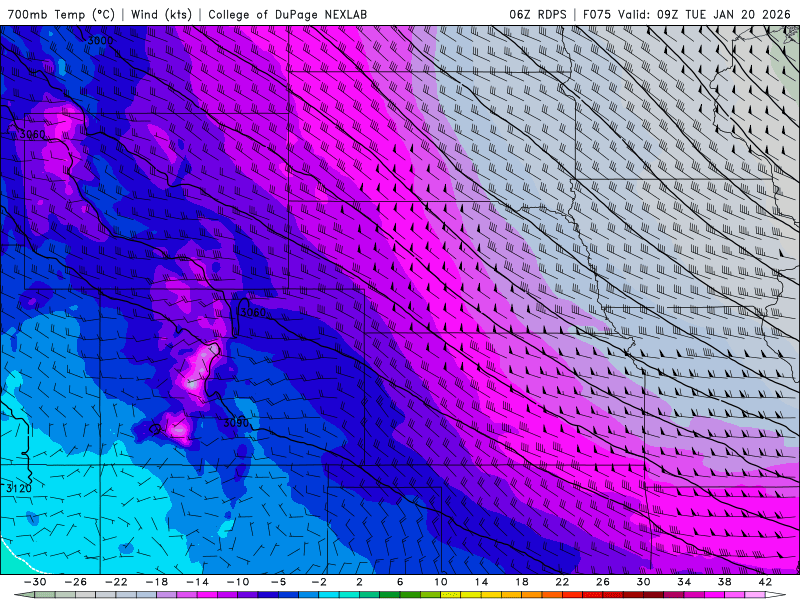Image resolution: width=800 pixels, height=600 pixels.
Task: Click the 22 colorbar label
Action: [562, 582]
